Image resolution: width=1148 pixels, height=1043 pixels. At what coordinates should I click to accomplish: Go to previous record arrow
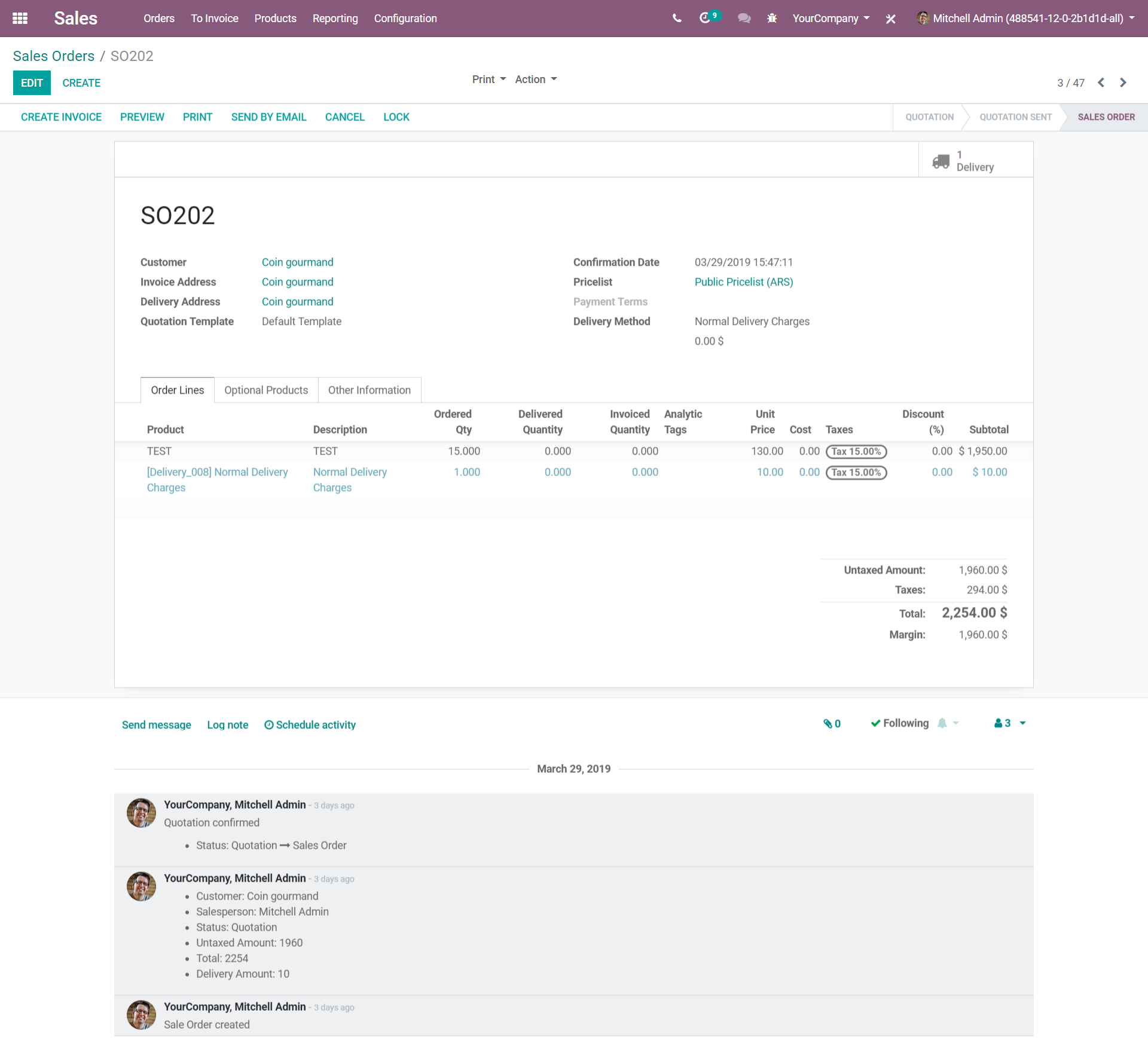[1101, 82]
